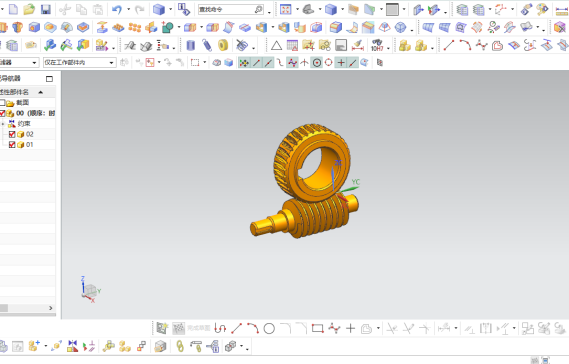Click the navigator horizontal scrollbar right arrow

50,308
